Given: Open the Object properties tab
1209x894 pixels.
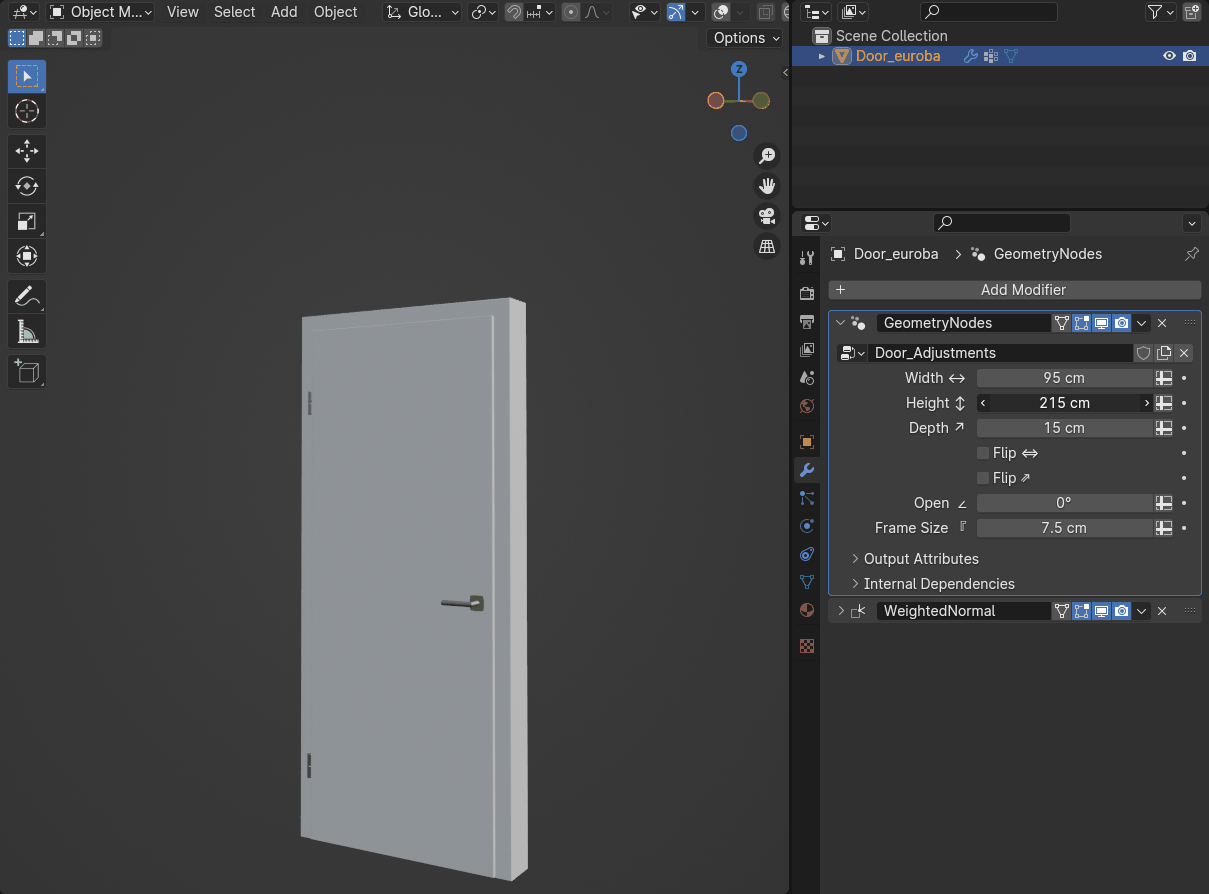Looking at the screenshot, I should click(x=807, y=441).
